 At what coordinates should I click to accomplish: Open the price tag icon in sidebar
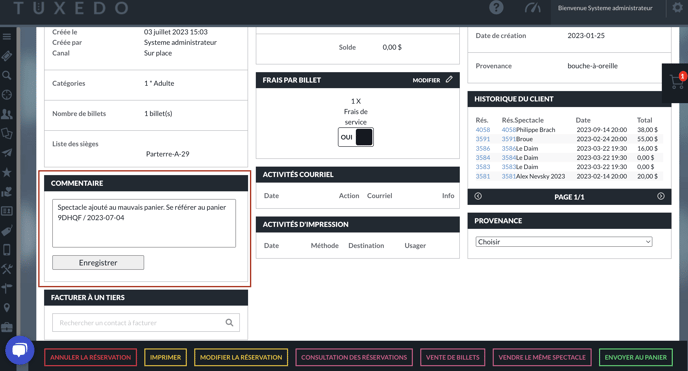tap(7, 230)
